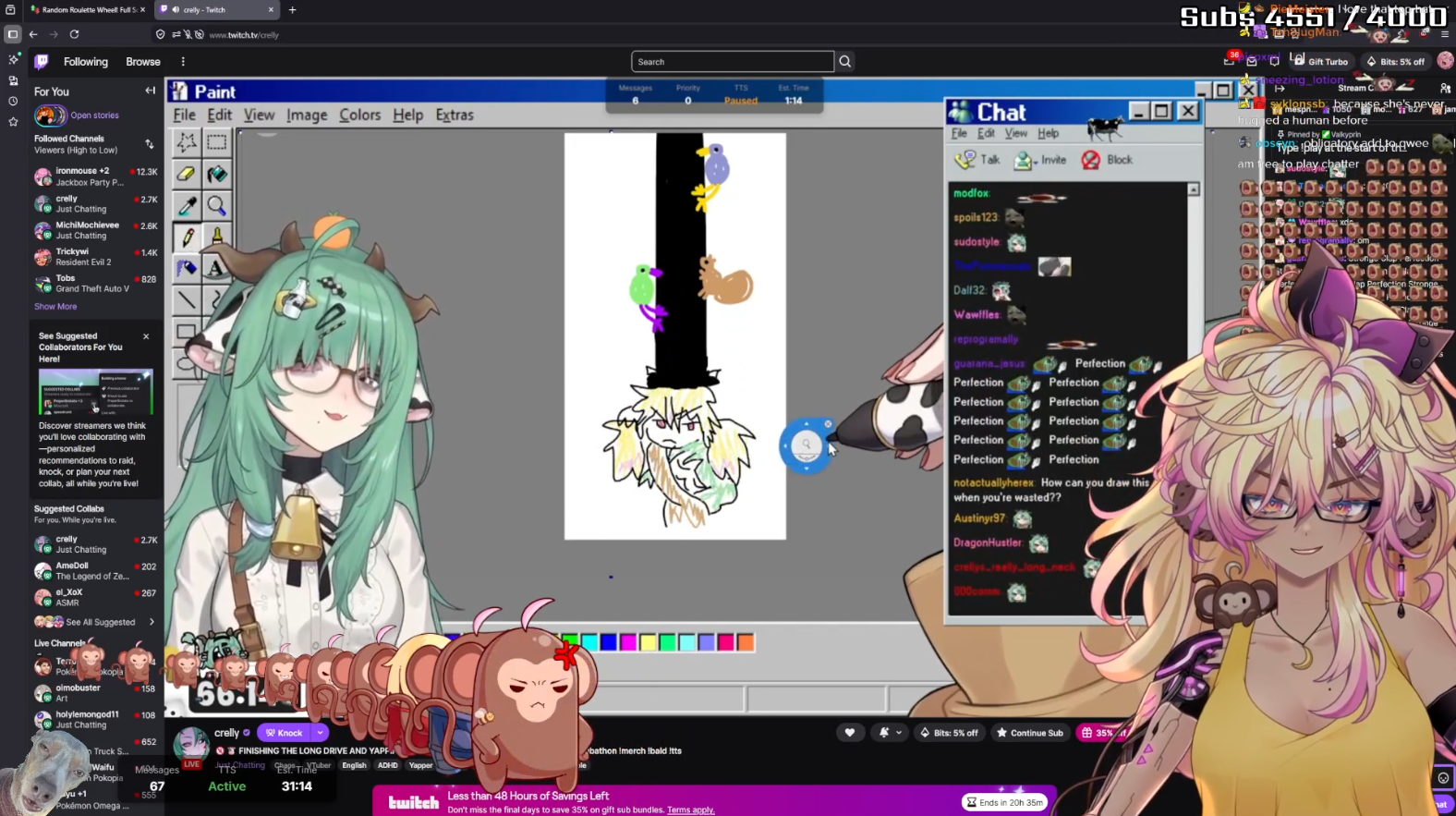Click the Twitch search magnifier button
Image resolution: width=1456 pixels, height=816 pixels.
pos(844,62)
